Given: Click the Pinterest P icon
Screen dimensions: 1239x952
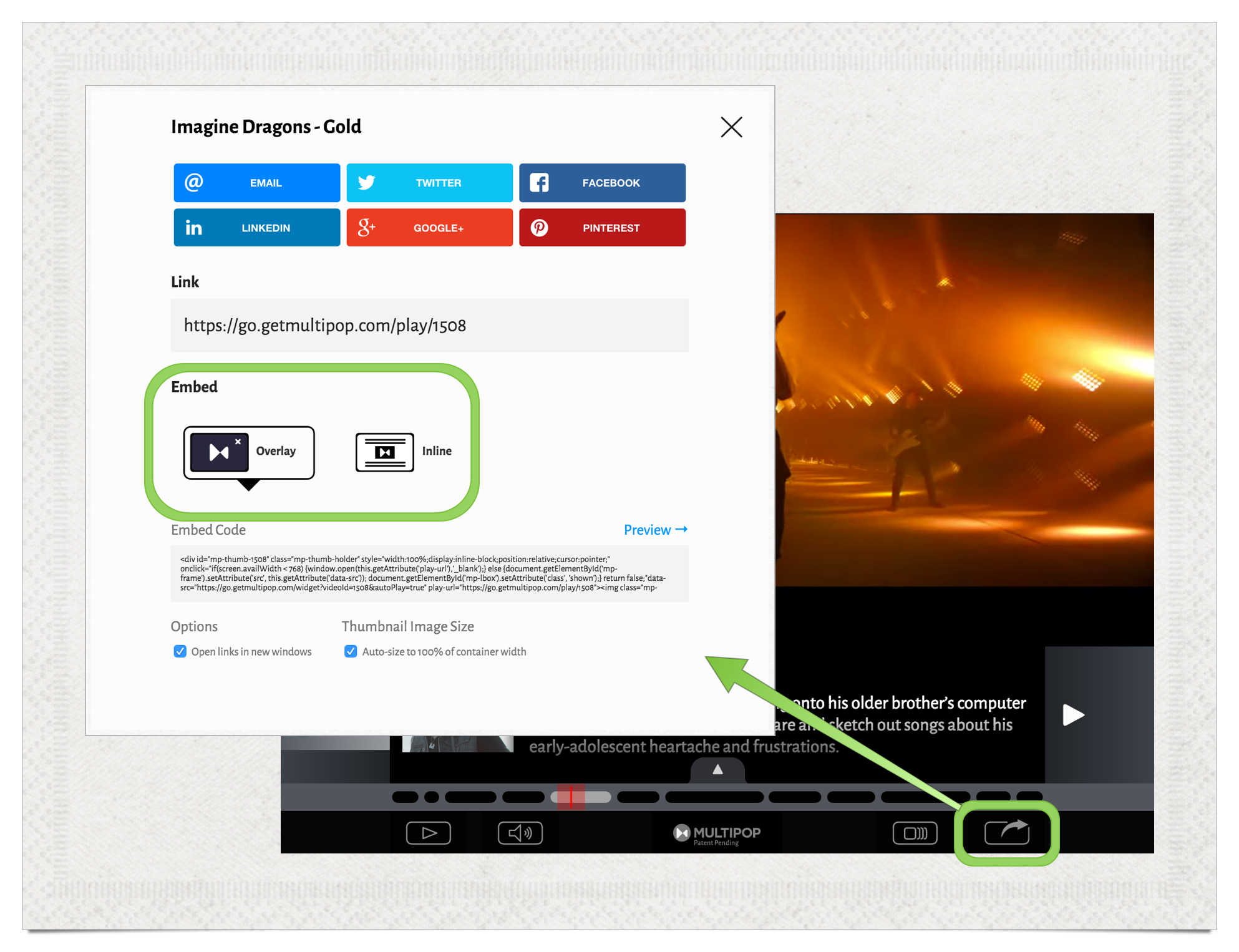Looking at the screenshot, I should pyautogui.click(x=539, y=228).
